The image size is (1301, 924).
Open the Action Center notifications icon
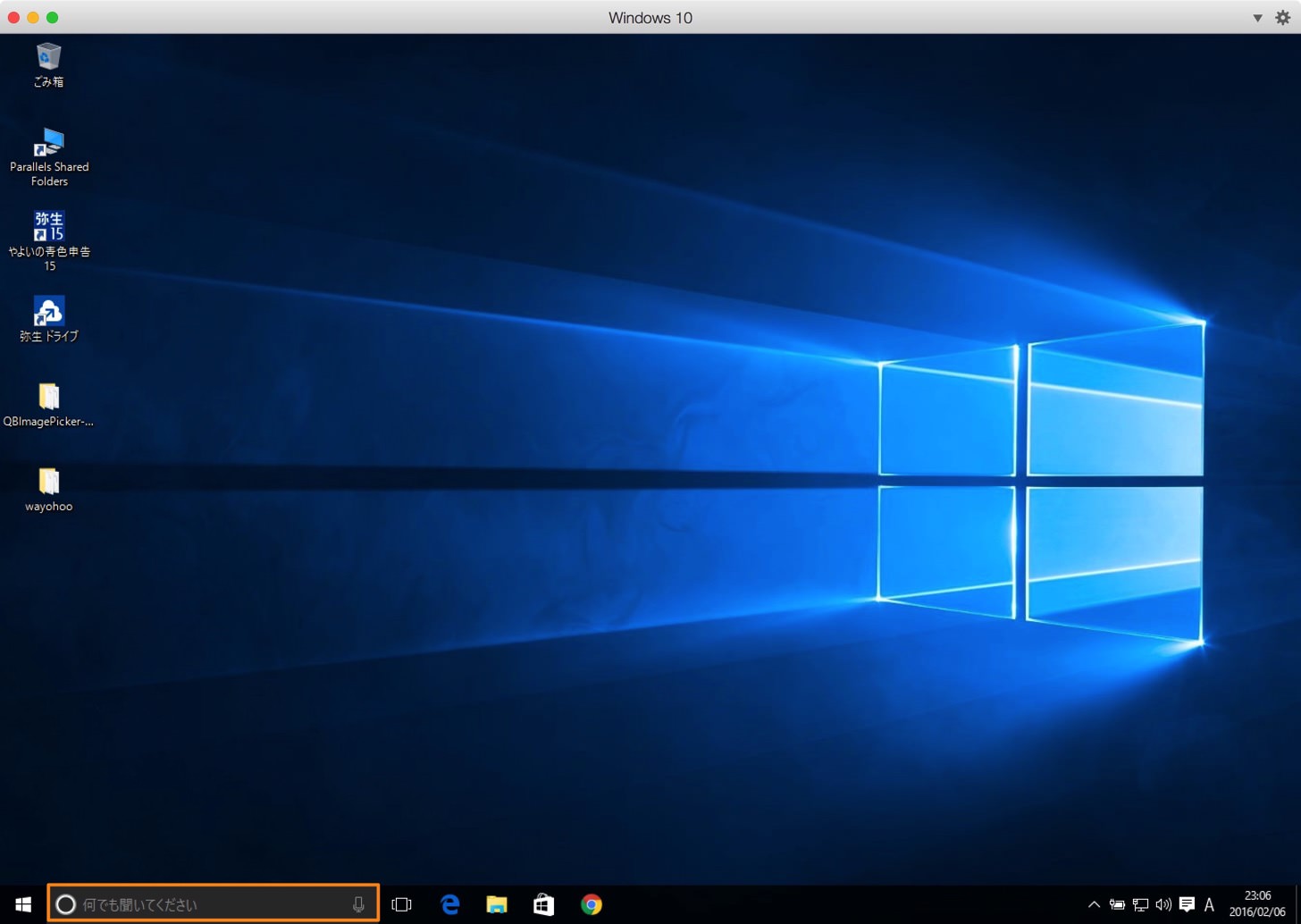pos(1187,904)
